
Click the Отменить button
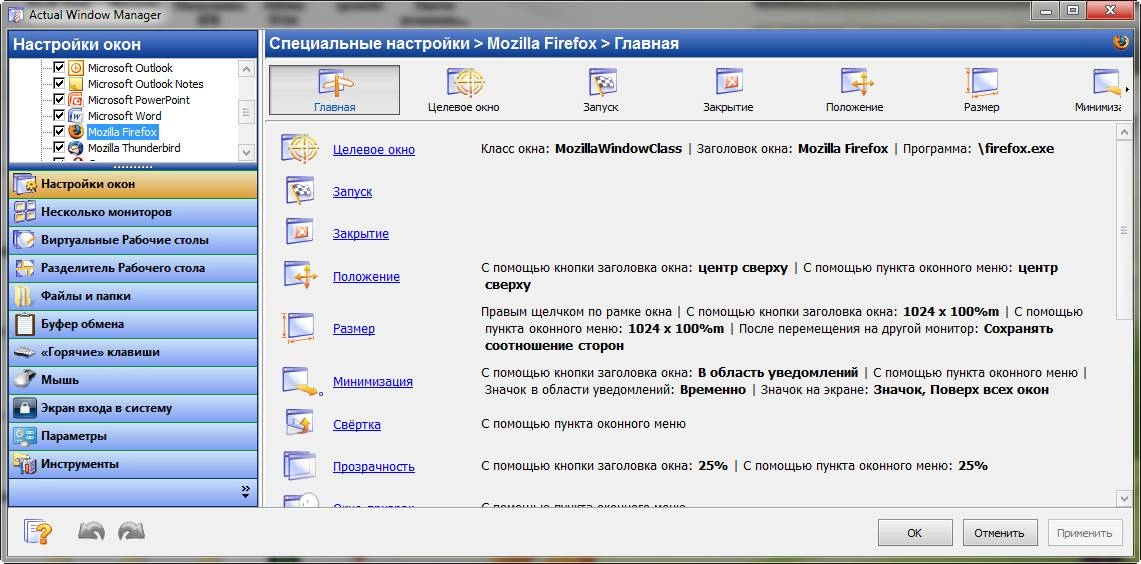pos(999,533)
